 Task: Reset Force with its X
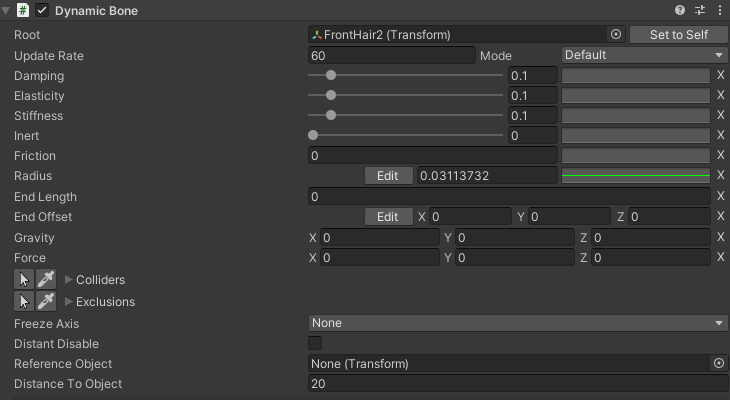[x=721, y=257]
